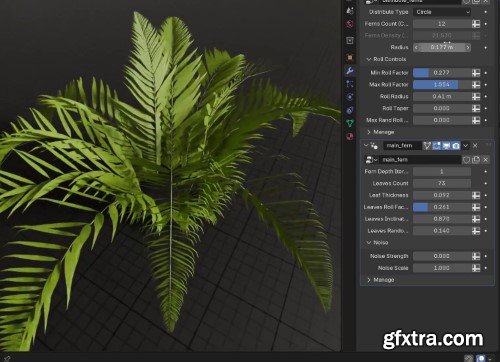
Task: Toggle attribute input for Leaves Roll Factor
Action: tap(476, 207)
